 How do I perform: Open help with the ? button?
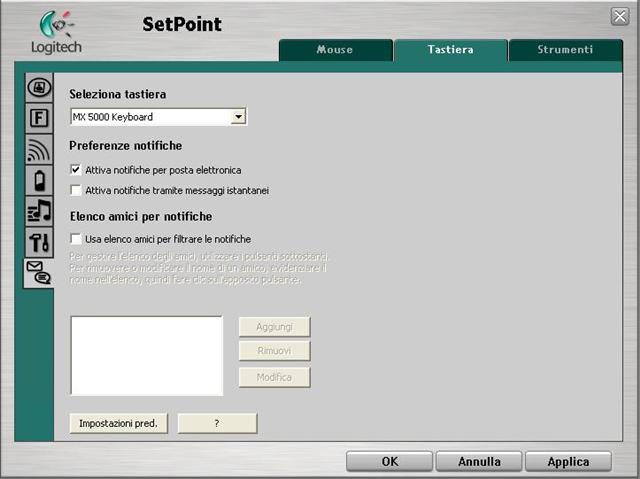tap(217, 424)
